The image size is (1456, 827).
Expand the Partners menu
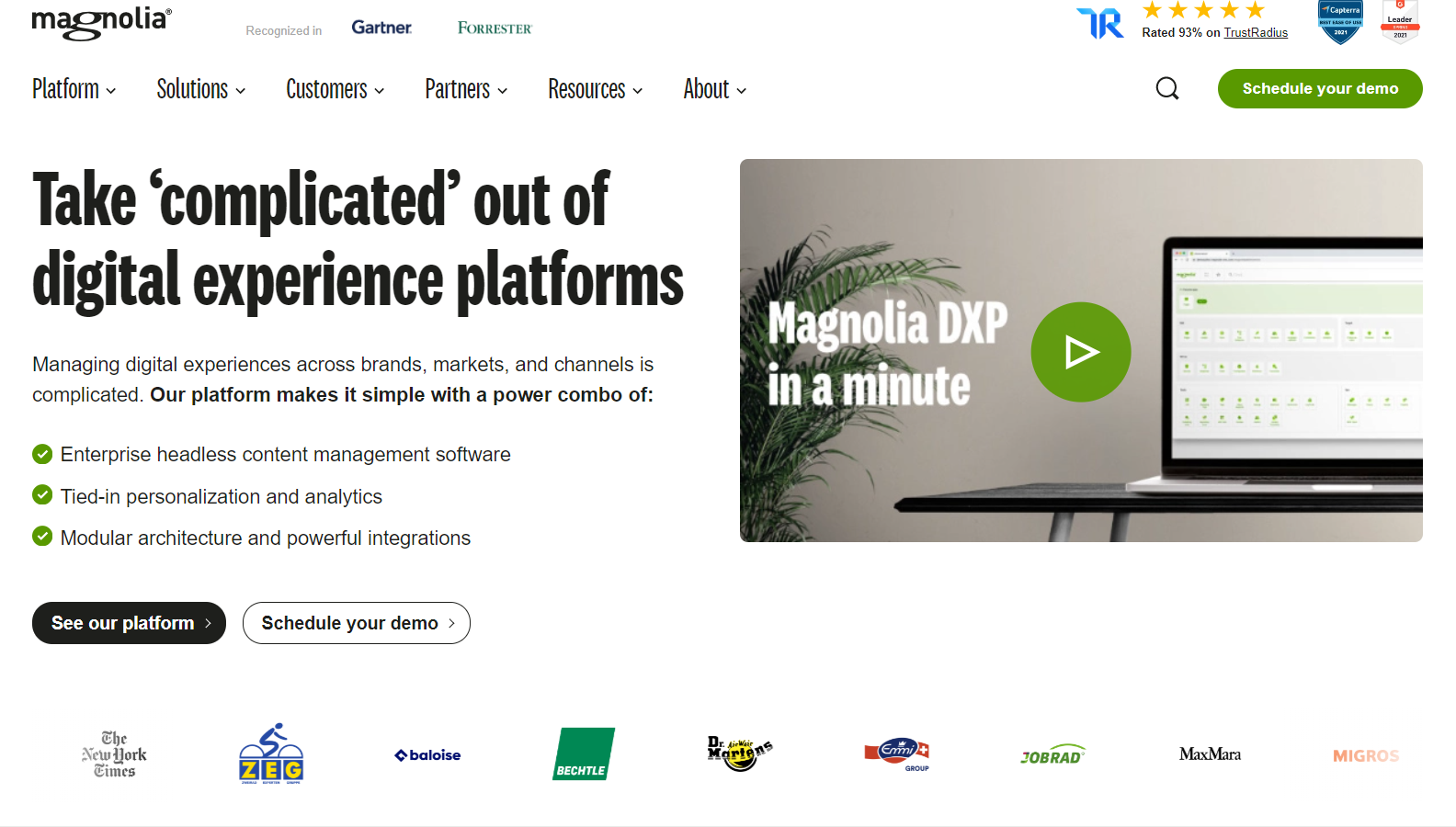(x=466, y=89)
